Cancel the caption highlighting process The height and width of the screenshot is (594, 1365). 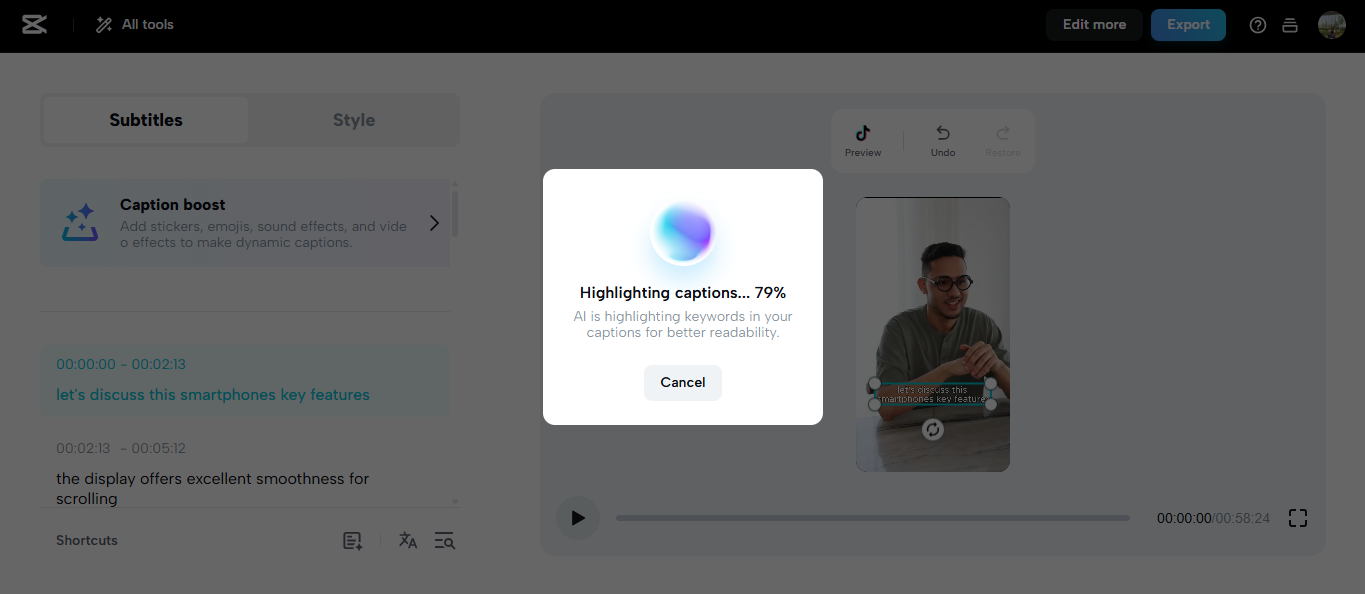coord(682,382)
